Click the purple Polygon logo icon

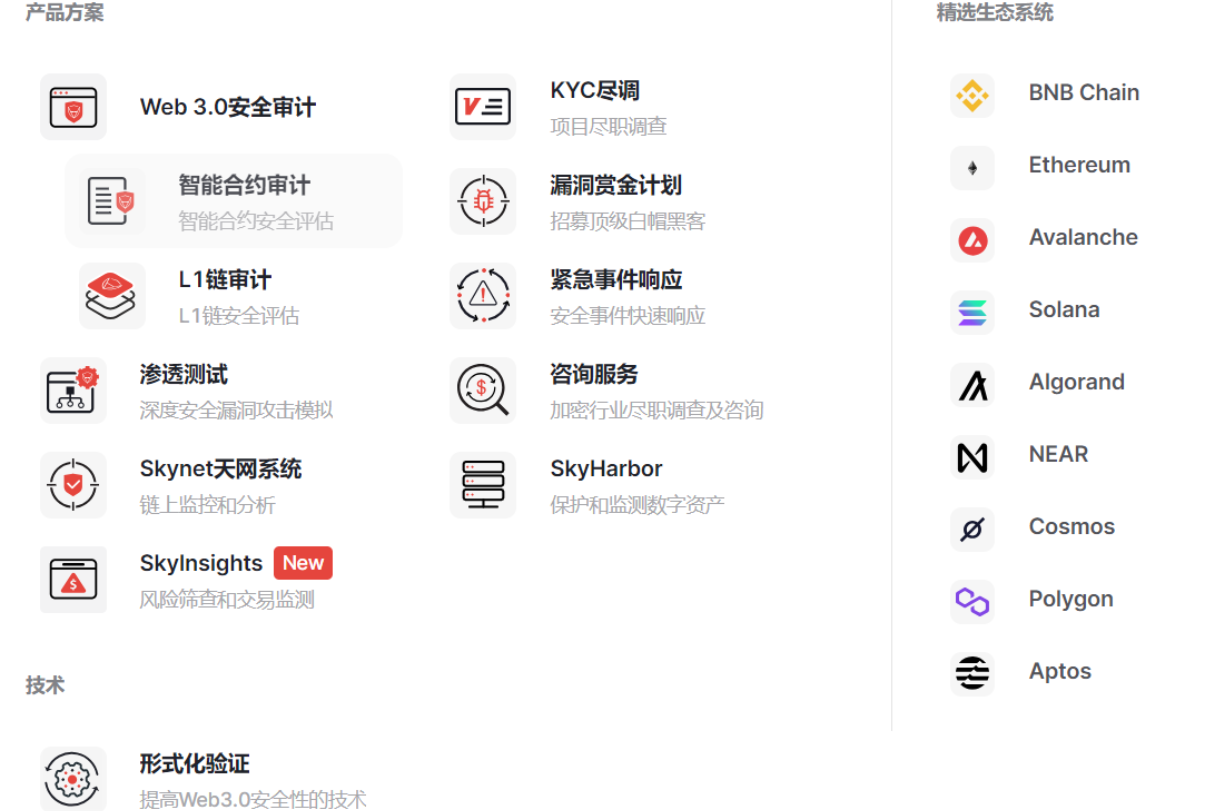(972, 601)
